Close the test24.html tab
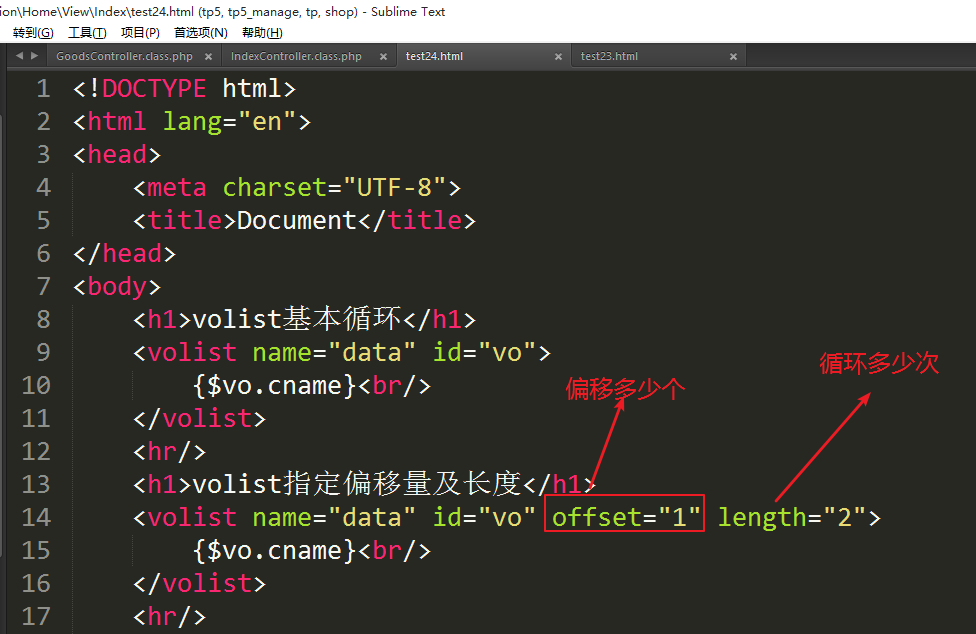The height and width of the screenshot is (634, 976). tap(558, 57)
